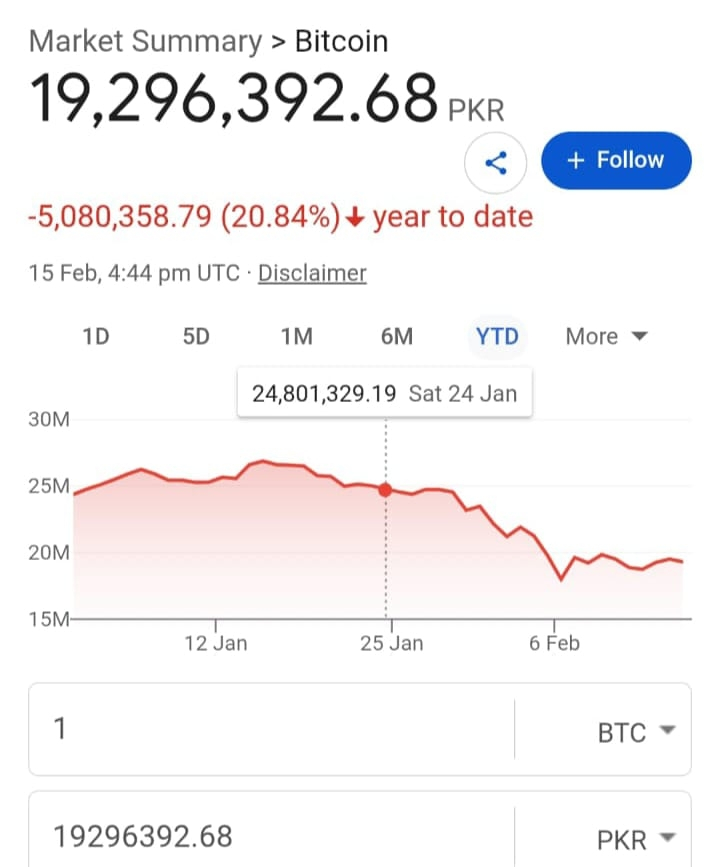Click the red down arrow icon
704x867 pixels.
pos(353,218)
